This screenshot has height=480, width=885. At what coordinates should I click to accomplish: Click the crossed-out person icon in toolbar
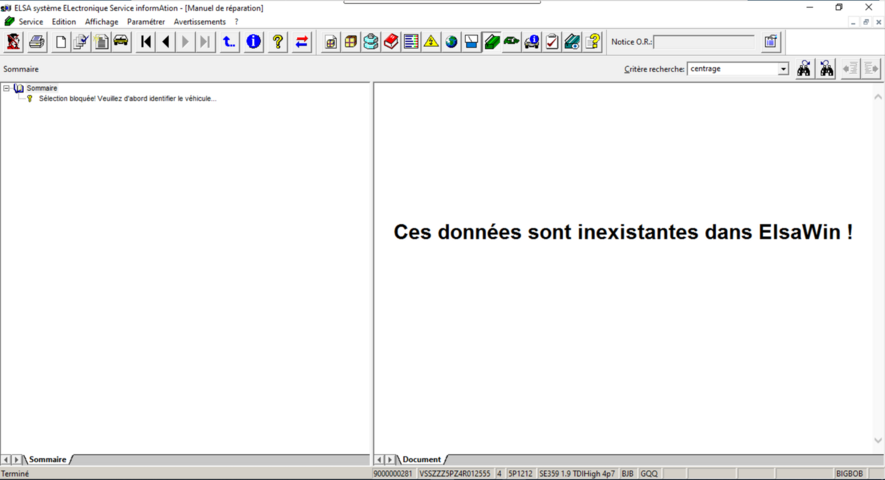14,42
